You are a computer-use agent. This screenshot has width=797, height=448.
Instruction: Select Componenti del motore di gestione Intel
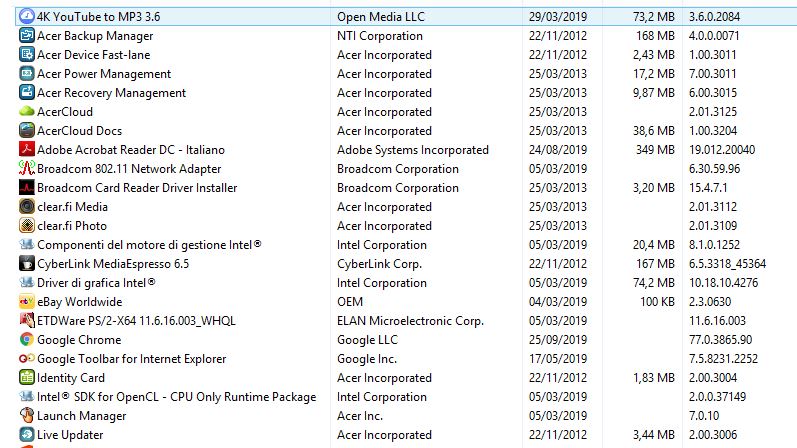tap(149, 245)
